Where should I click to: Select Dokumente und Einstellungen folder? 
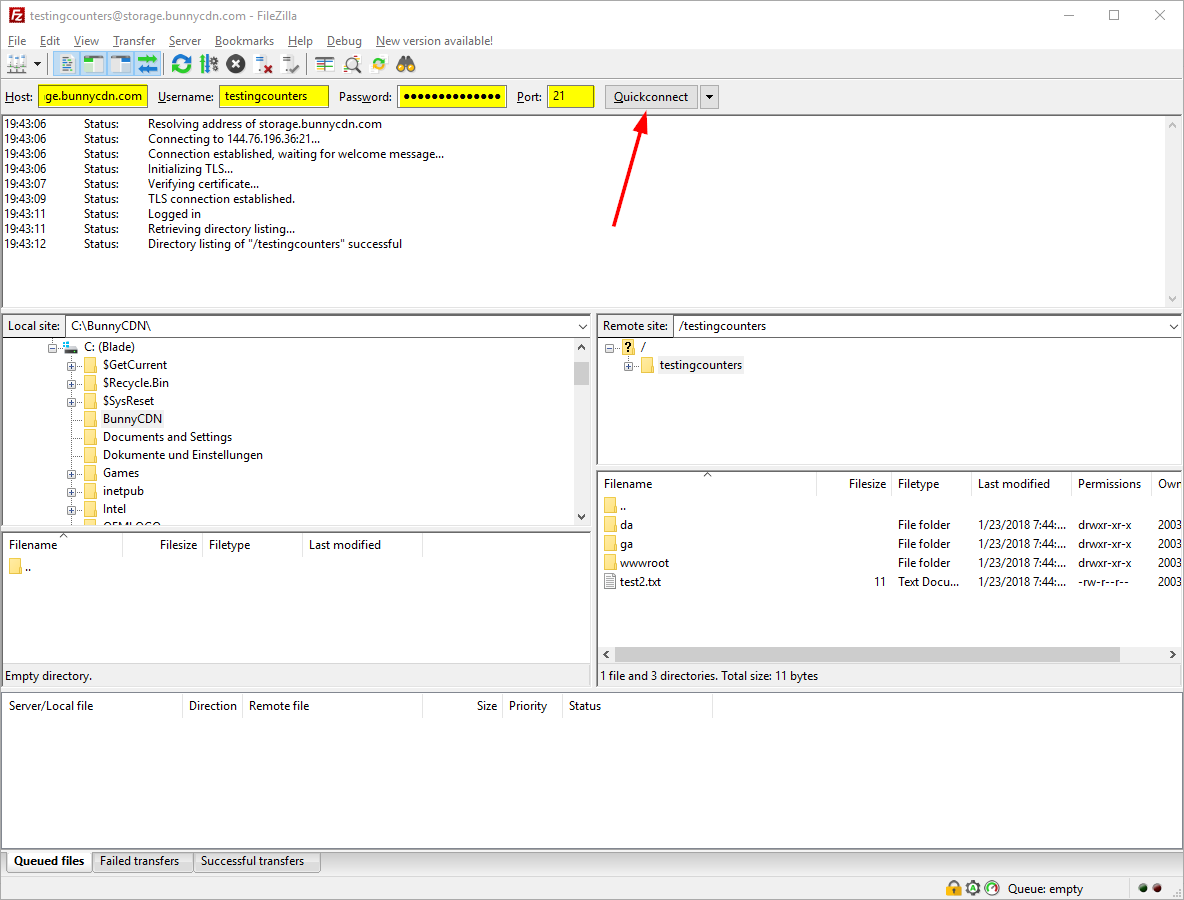[x=183, y=455]
